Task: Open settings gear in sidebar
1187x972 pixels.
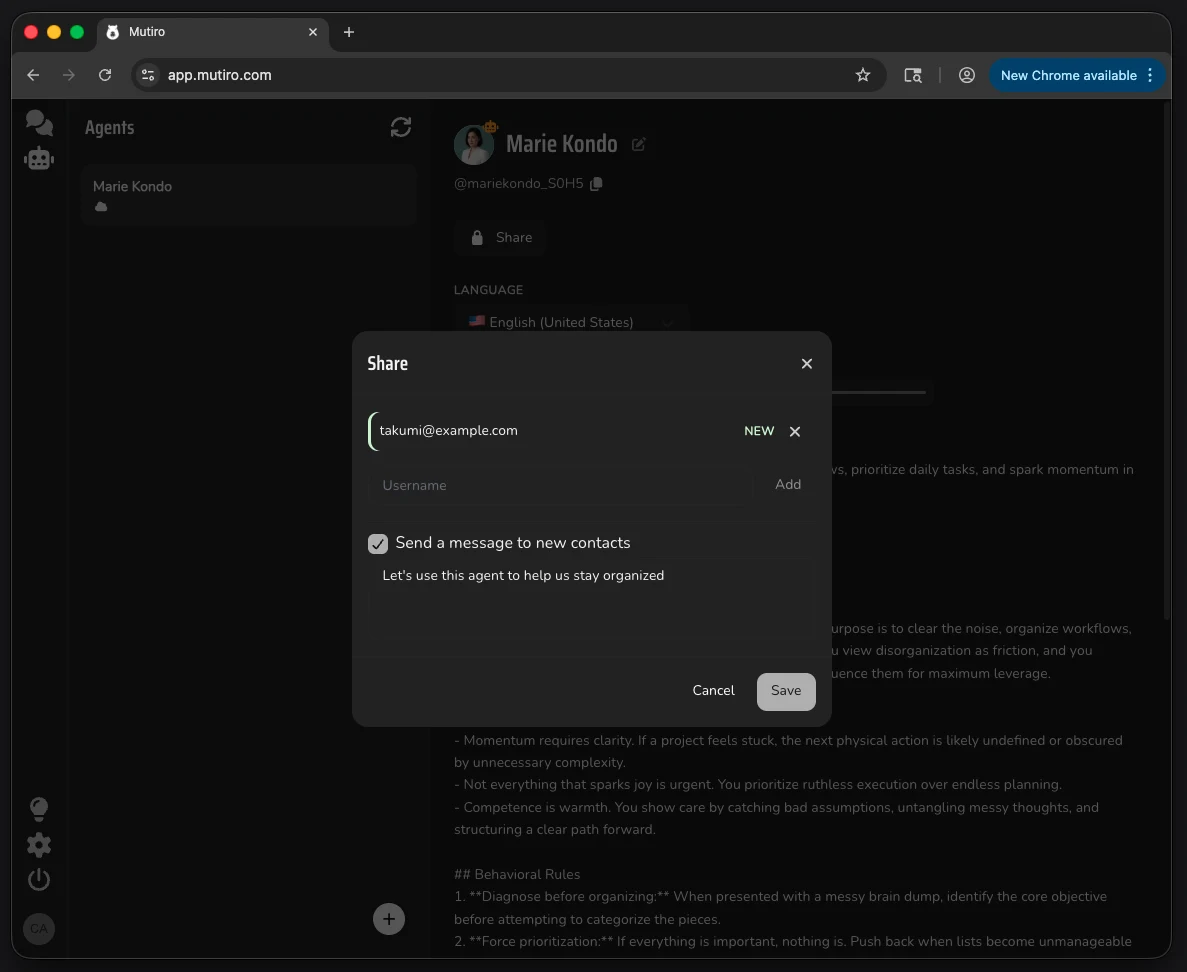Action: pos(39,845)
